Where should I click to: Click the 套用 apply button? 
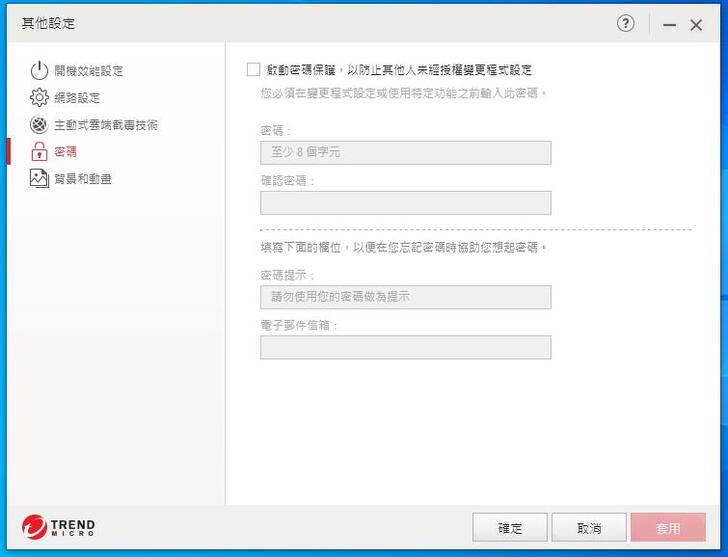(668, 527)
